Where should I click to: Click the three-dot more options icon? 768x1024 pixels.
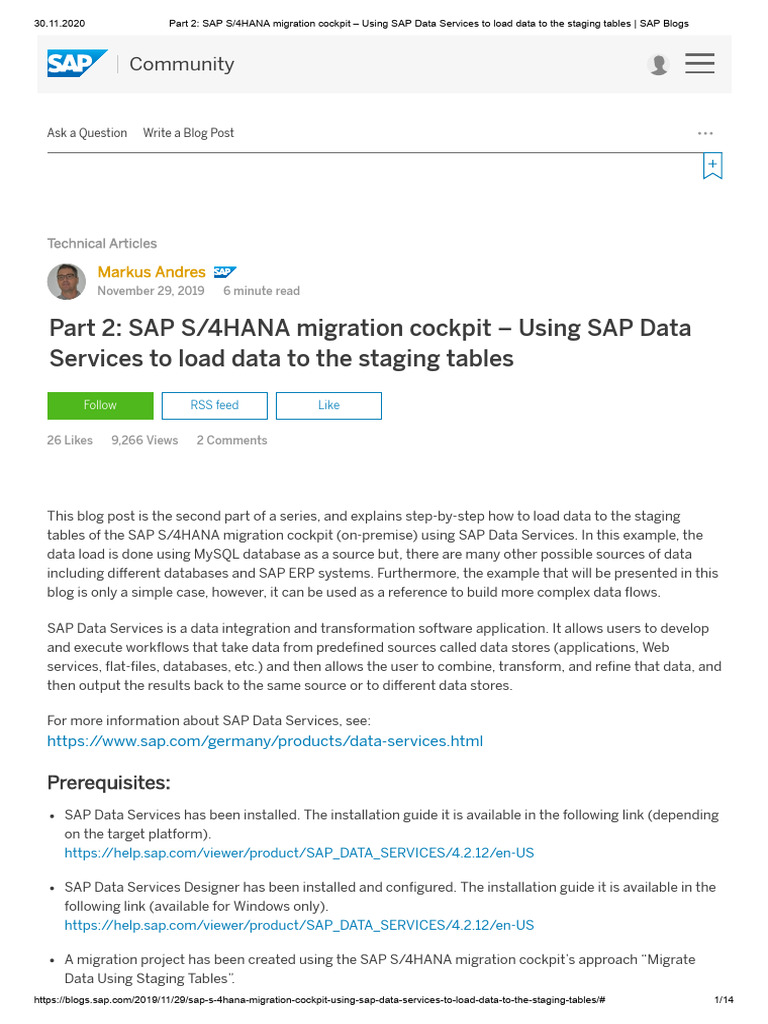(x=705, y=133)
